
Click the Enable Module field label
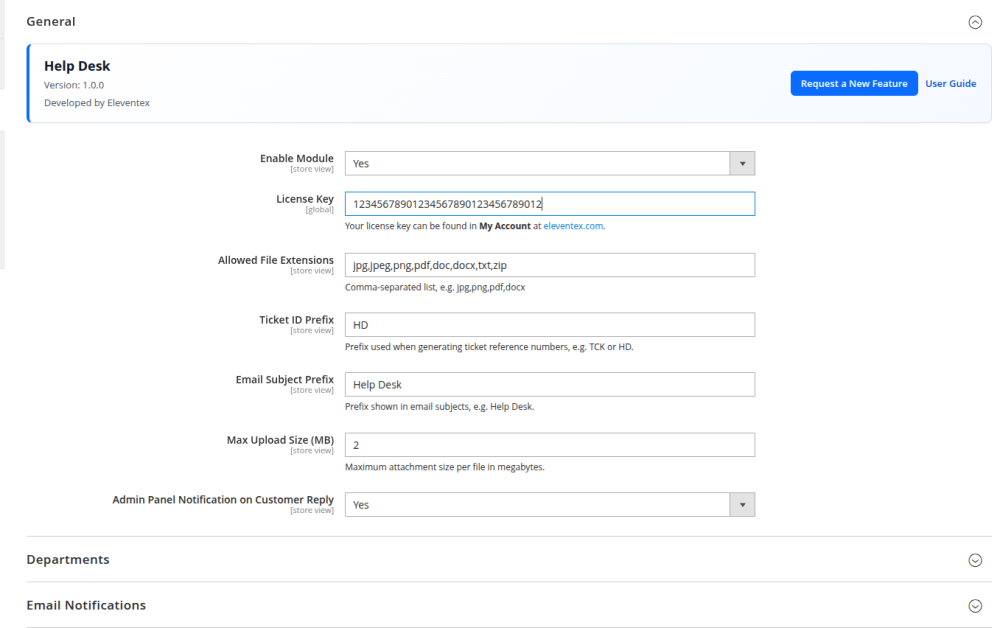pos(296,159)
